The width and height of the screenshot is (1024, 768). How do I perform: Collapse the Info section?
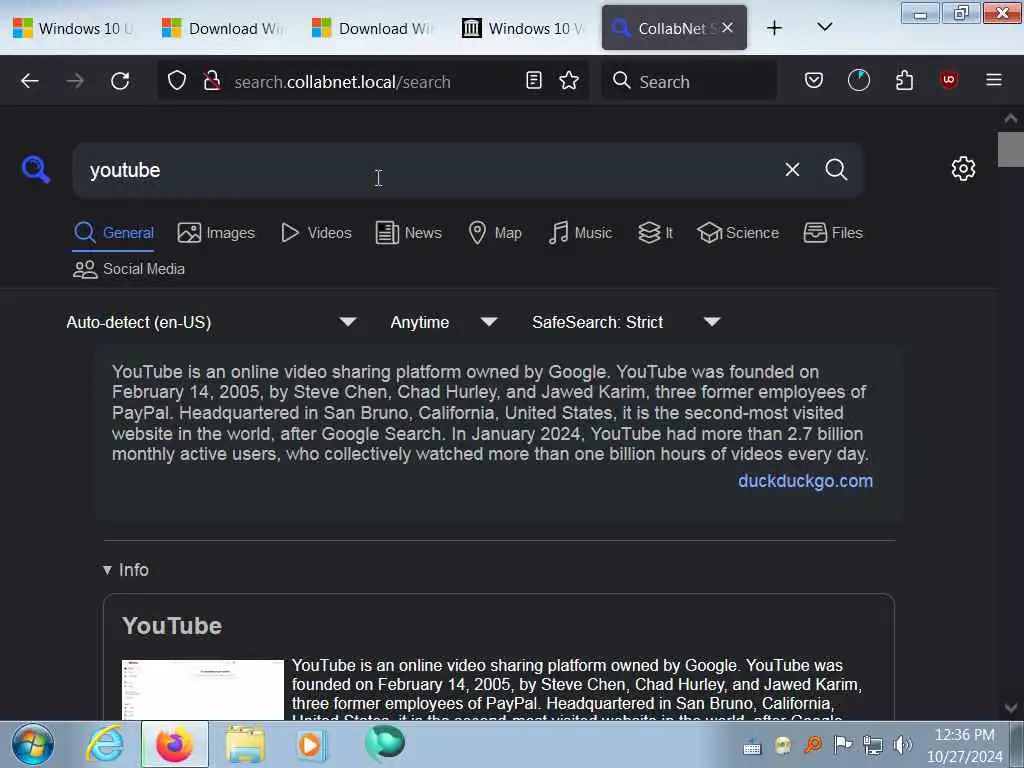[x=125, y=570]
